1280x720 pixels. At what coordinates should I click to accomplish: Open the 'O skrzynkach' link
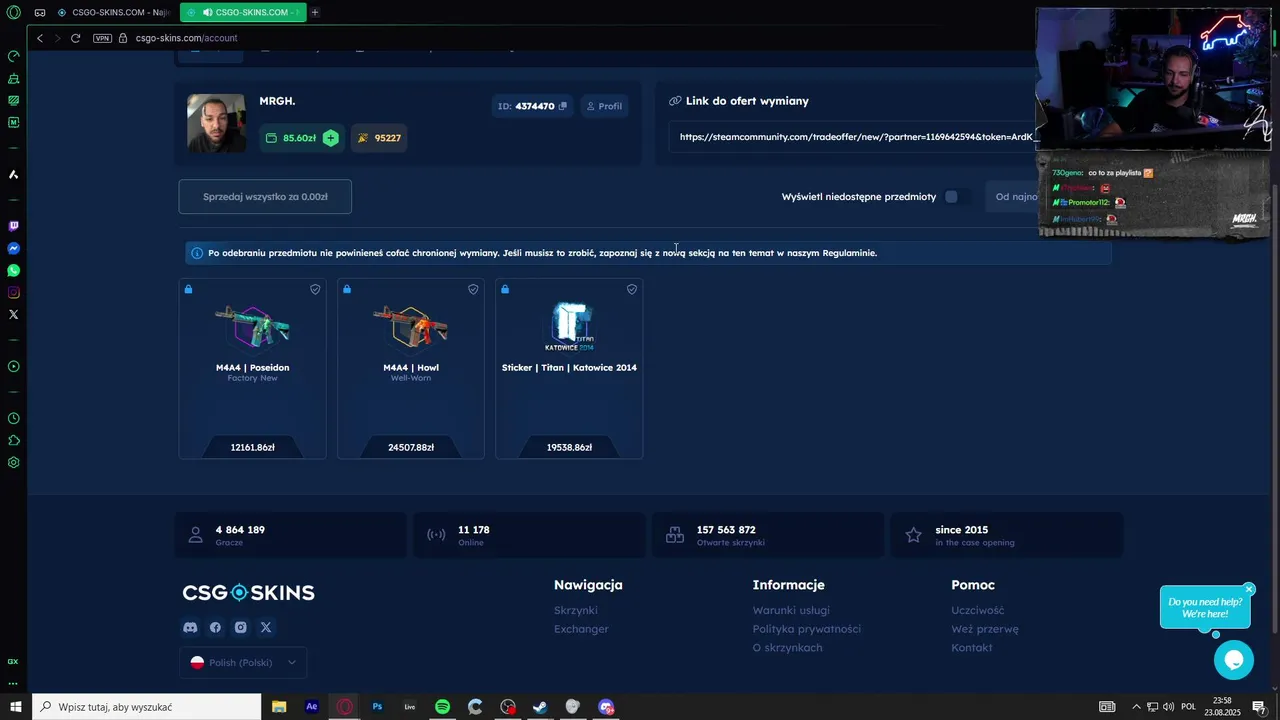pos(788,648)
